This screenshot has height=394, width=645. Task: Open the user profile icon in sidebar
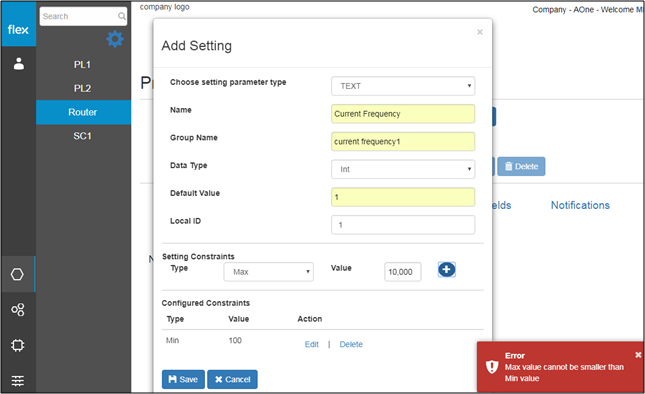[19, 63]
